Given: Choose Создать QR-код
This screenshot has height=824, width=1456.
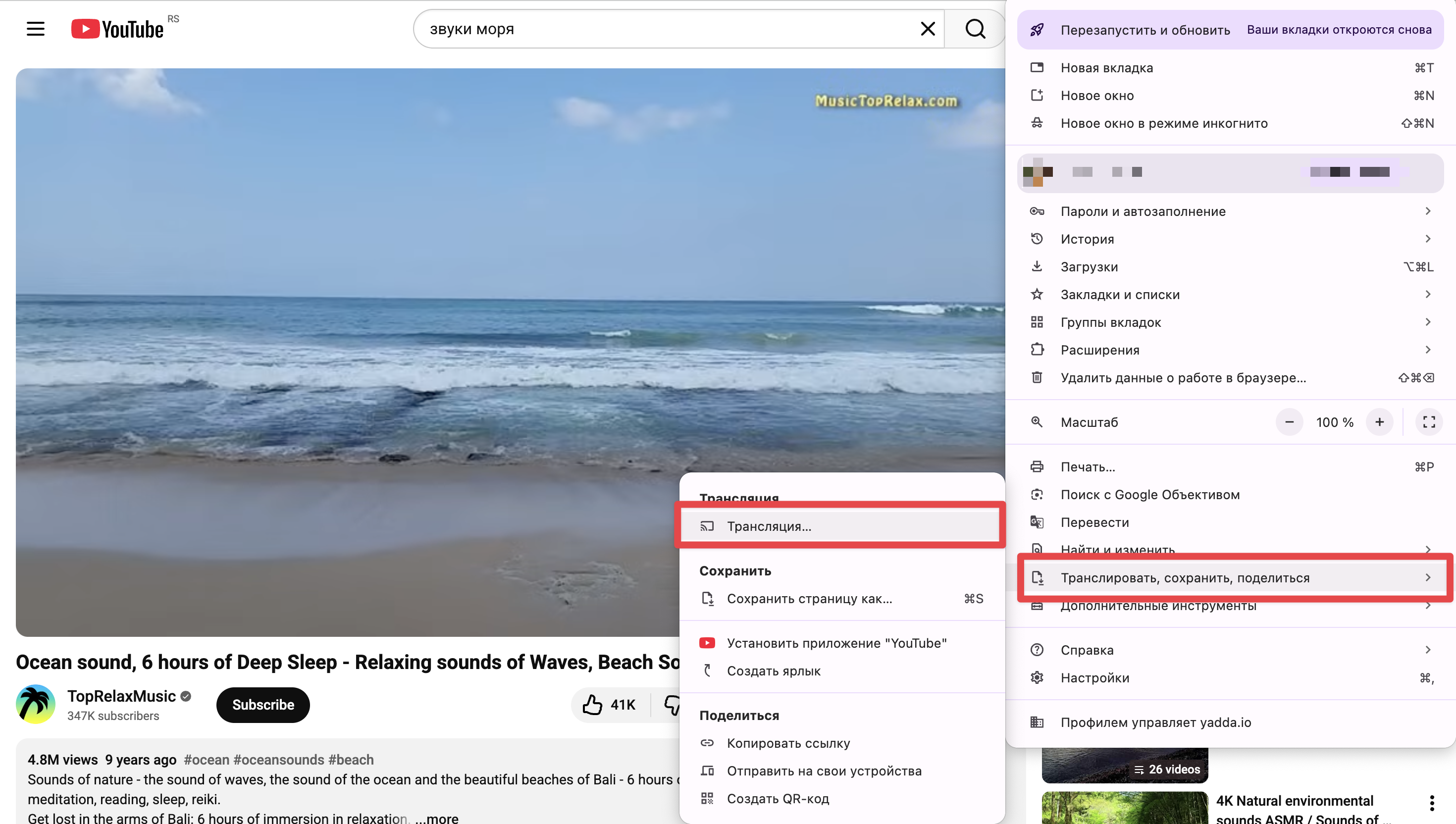Looking at the screenshot, I should (x=778, y=799).
